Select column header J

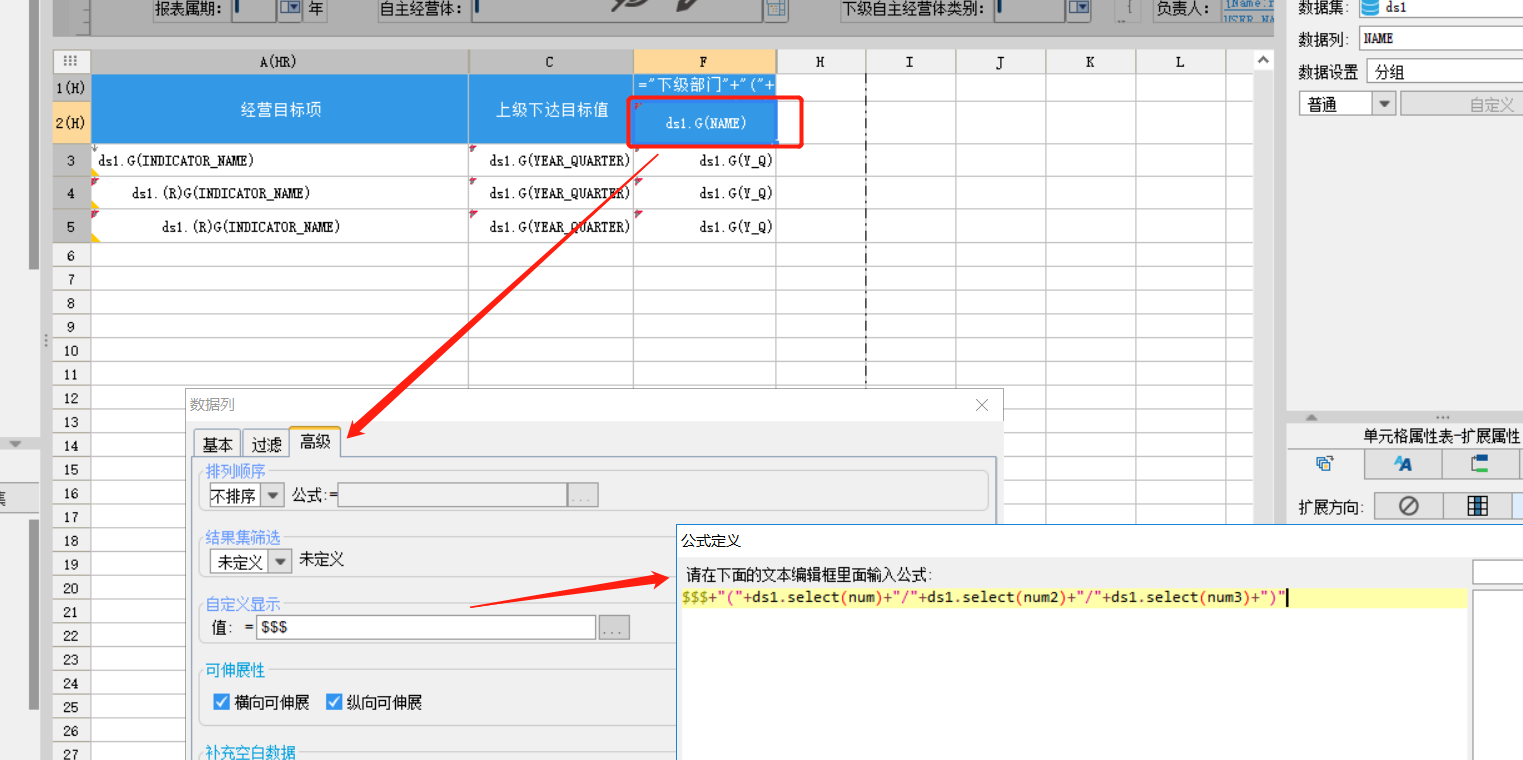[1001, 62]
